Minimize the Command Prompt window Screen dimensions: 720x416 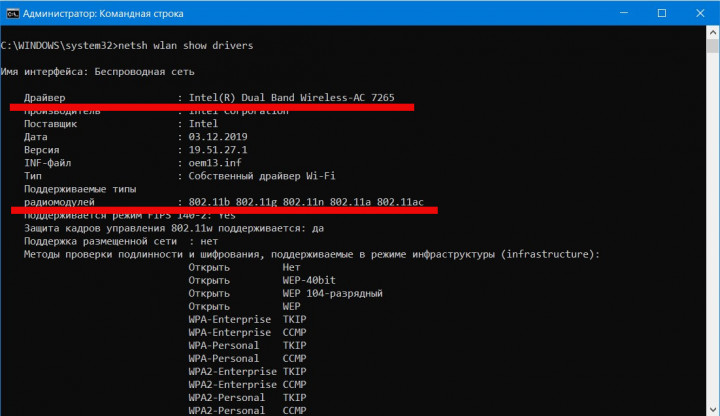coord(624,13)
